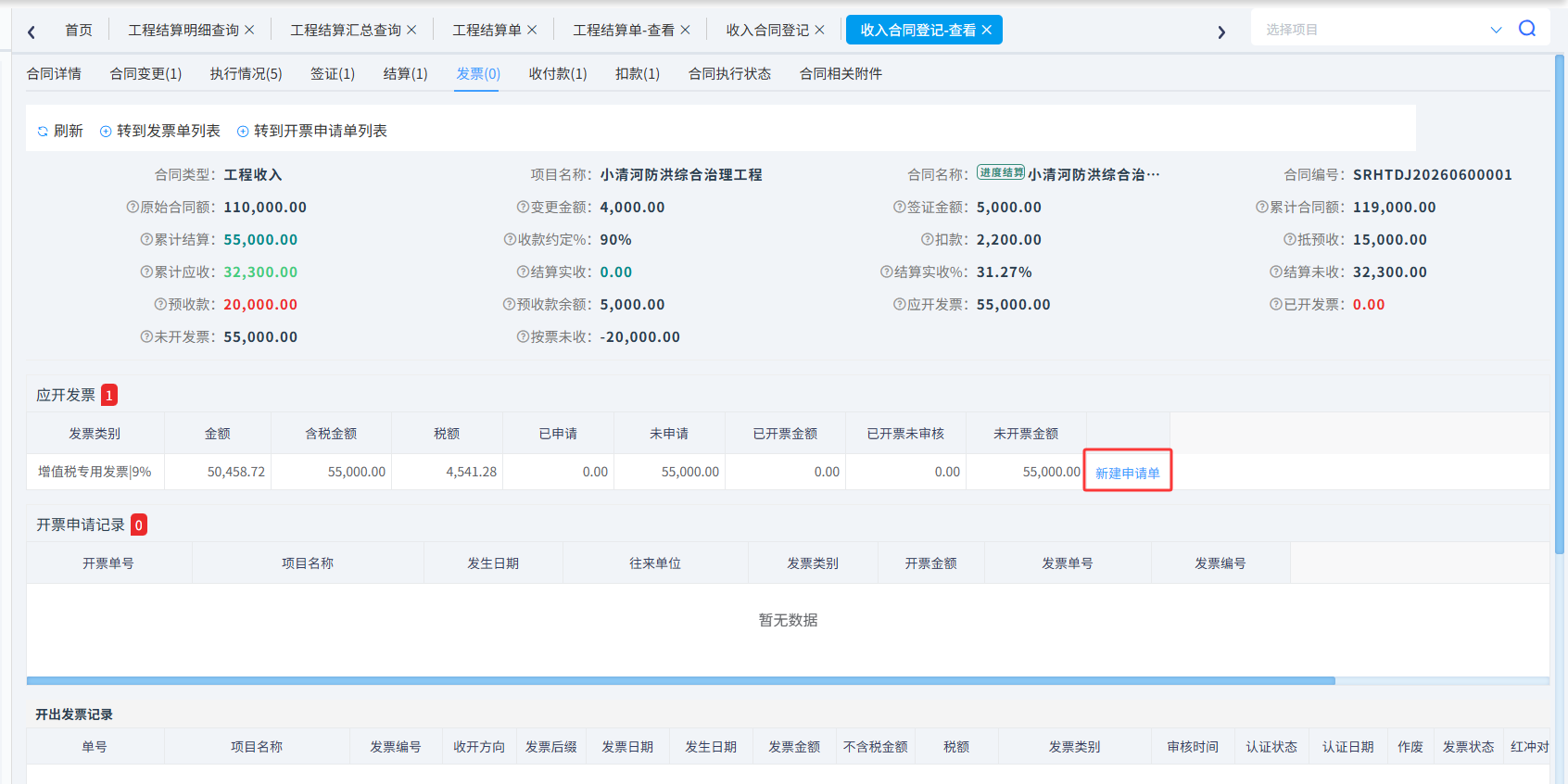The height and width of the screenshot is (784, 1568).
Task: Click the 增值税专用发票|9% cell
Action: [95, 472]
